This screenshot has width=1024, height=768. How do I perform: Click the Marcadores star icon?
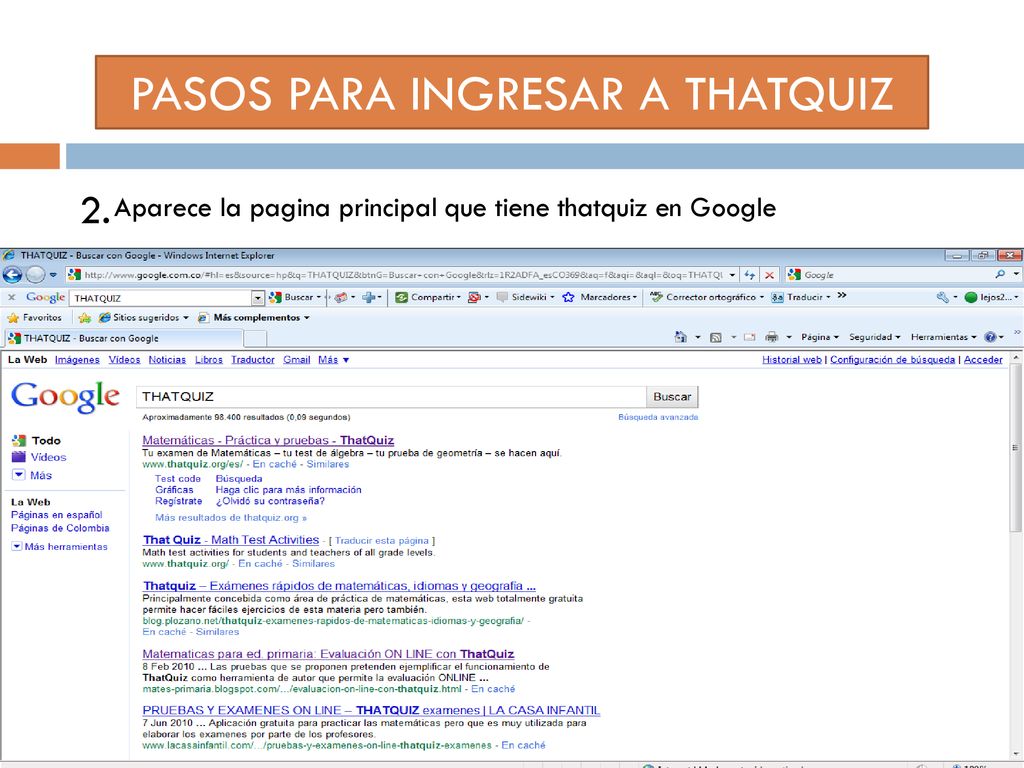click(x=569, y=297)
